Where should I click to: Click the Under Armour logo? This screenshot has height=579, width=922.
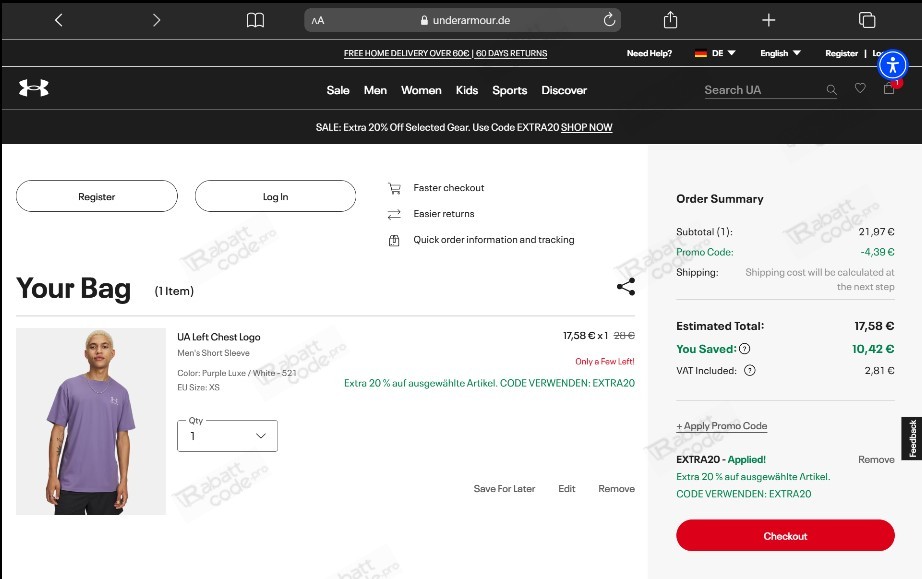click(34, 88)
